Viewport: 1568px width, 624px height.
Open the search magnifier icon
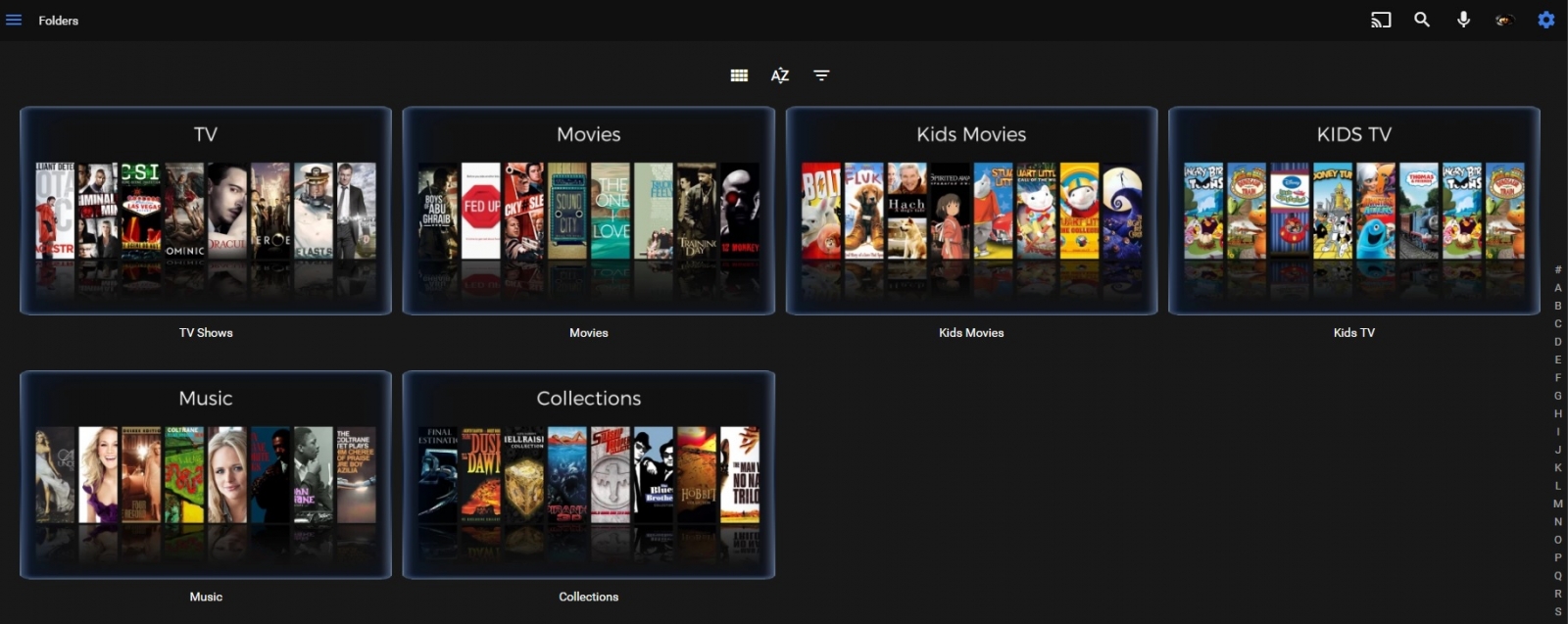[x=1422, y=20]
